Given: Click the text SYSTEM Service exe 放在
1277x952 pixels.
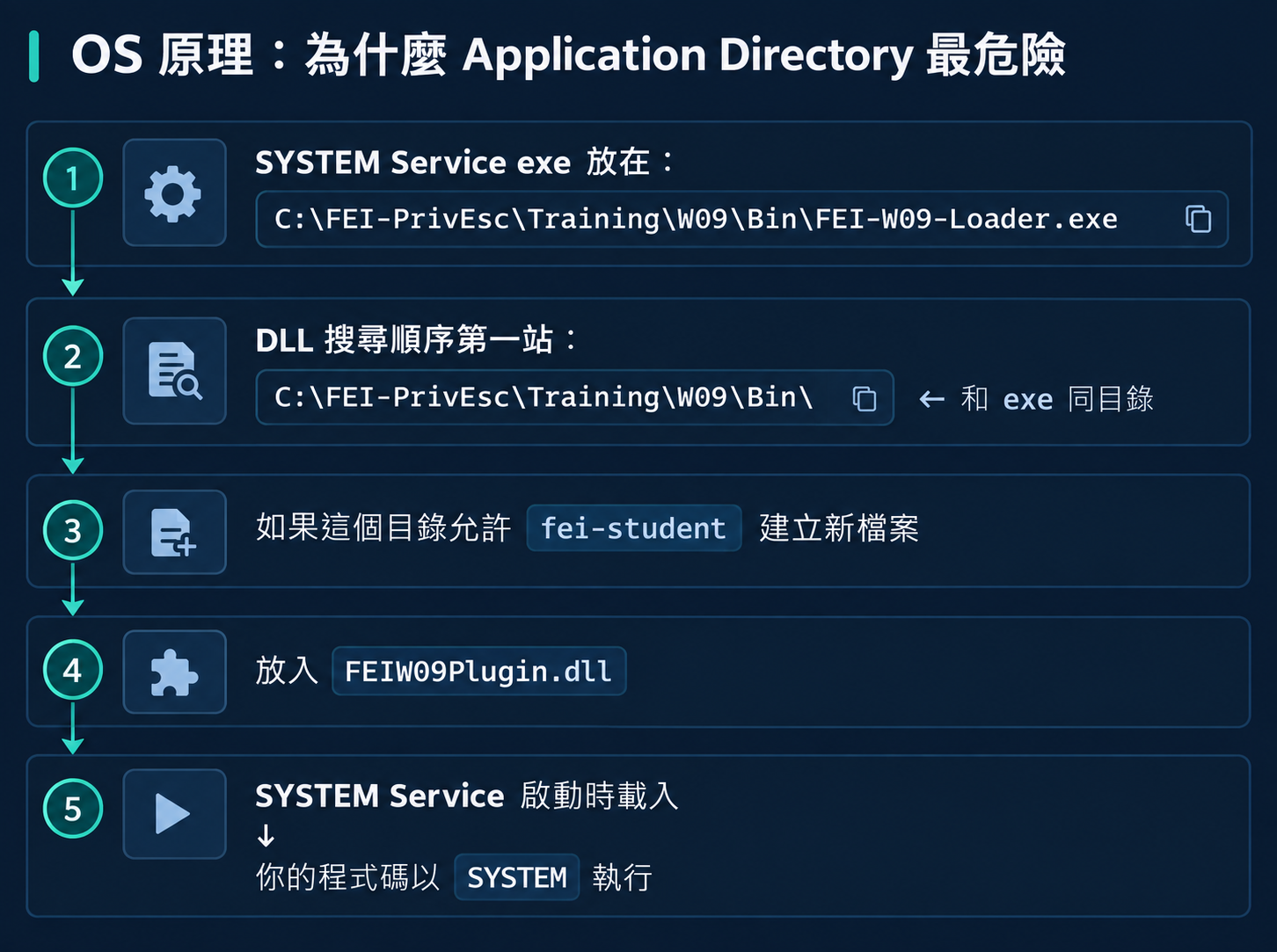Looking at the screenshot, I should 464,162.
